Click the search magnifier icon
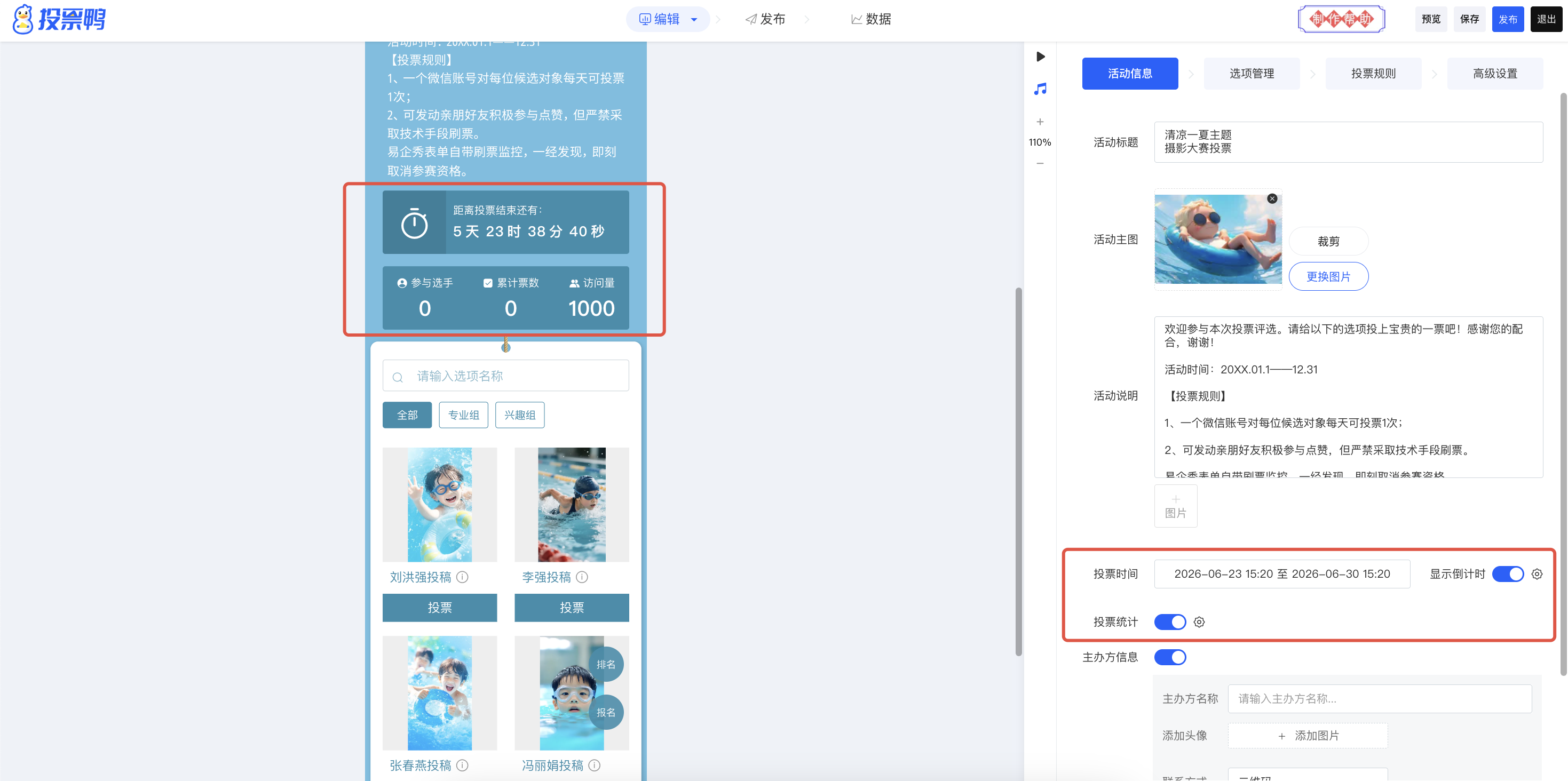 (398, 377)
